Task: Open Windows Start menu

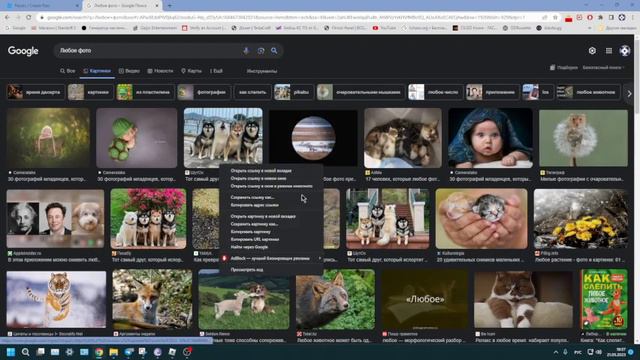Action: (11, 352)
